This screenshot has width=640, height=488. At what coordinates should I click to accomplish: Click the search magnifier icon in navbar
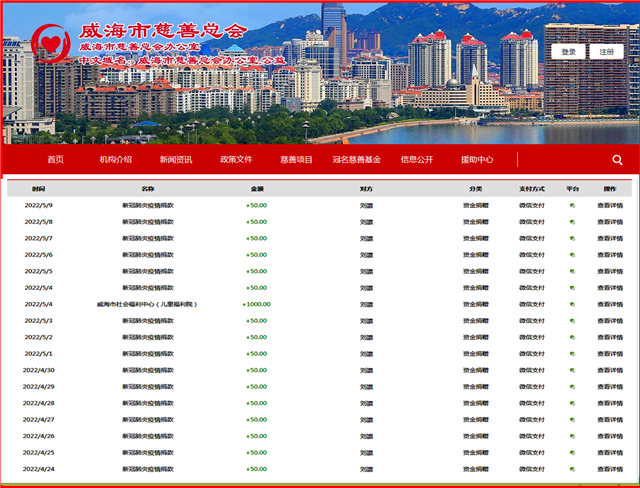click(x=617, y=160)
